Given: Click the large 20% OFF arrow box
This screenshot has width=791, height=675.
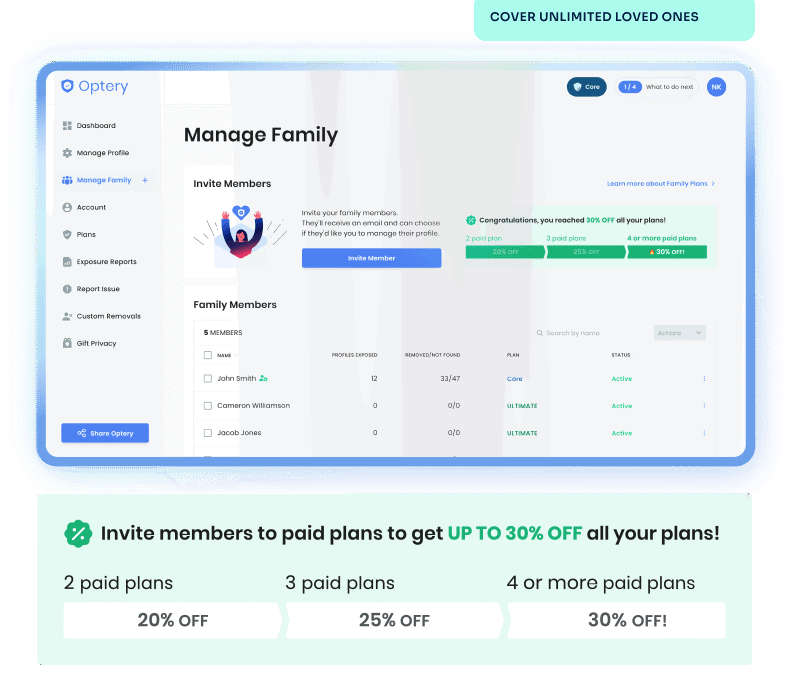Looking at the screenshot, I should tap(173, 621).
